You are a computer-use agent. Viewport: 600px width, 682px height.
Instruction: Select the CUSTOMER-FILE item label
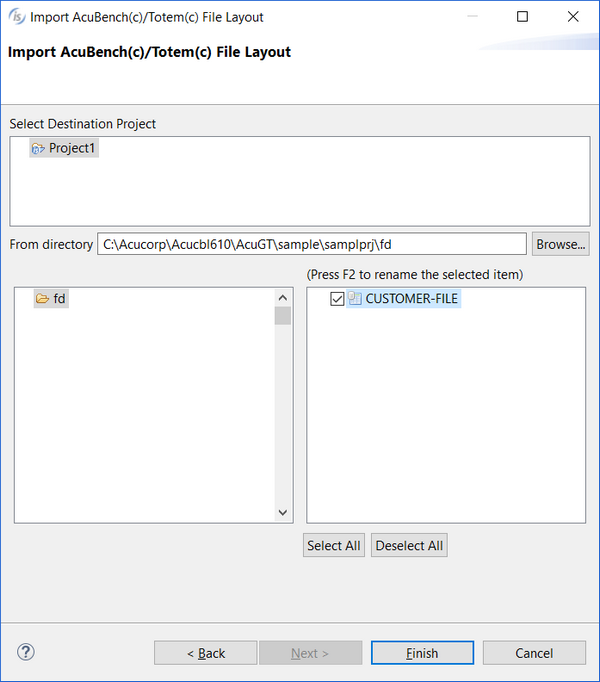[412, 299]
